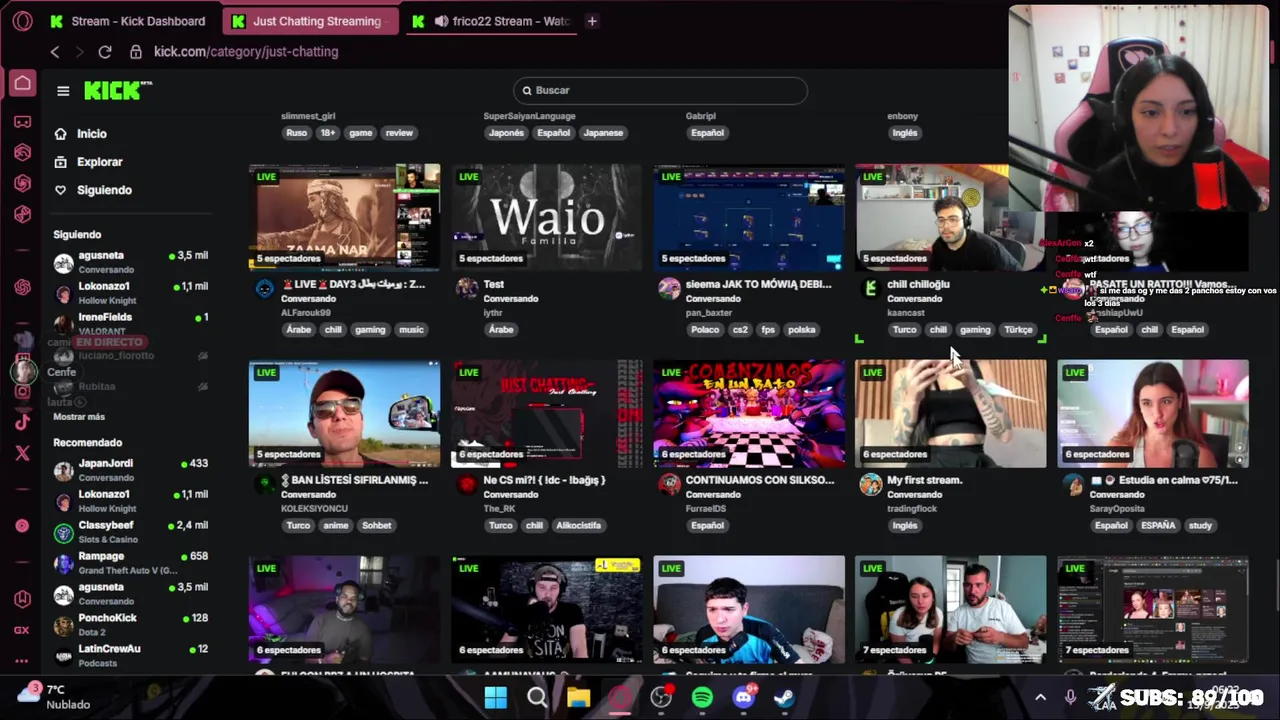
Task: Focus the Buscar search field
Action: 661,90
